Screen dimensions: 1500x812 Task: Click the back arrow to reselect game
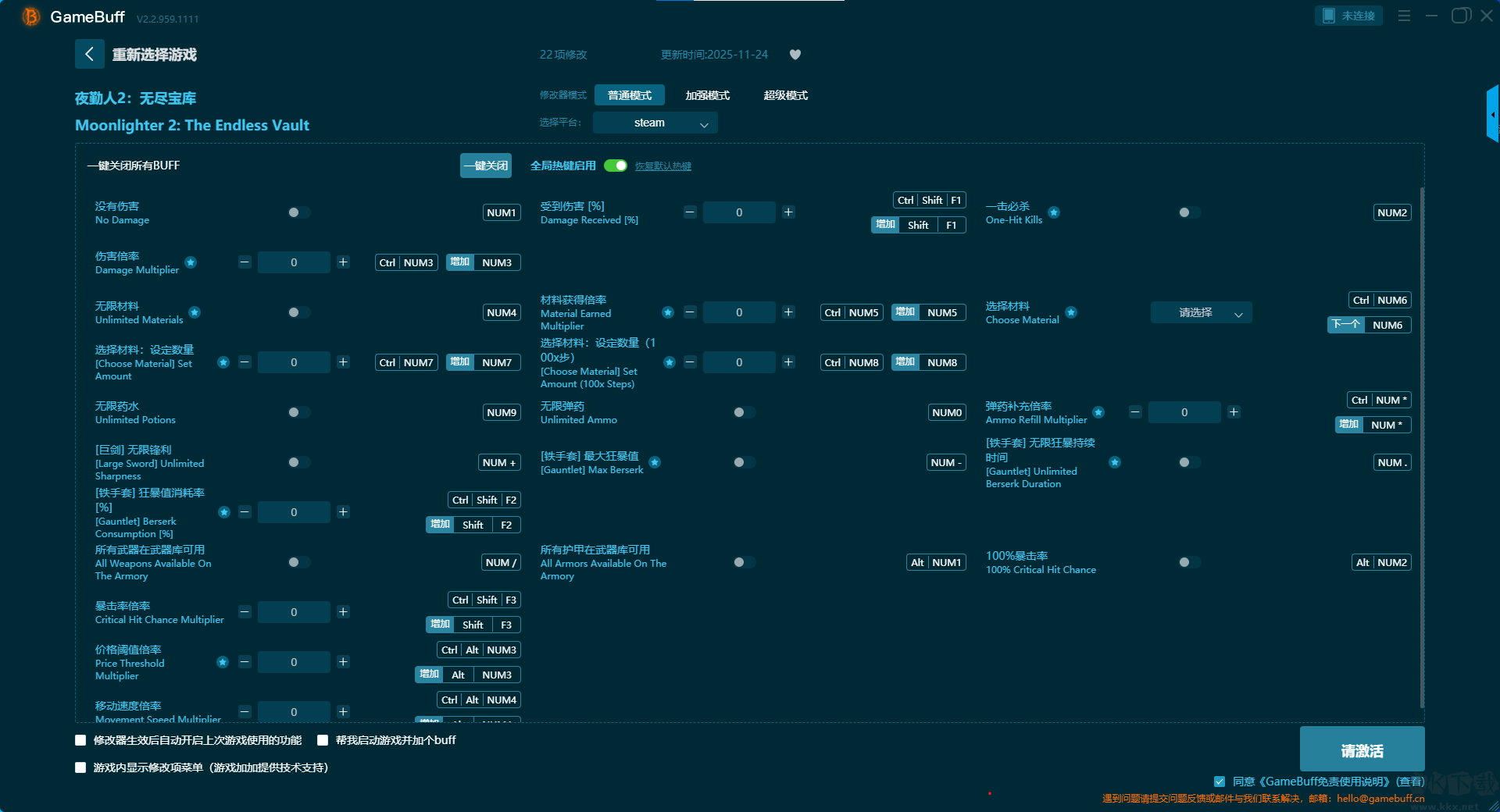pos(89,54)
